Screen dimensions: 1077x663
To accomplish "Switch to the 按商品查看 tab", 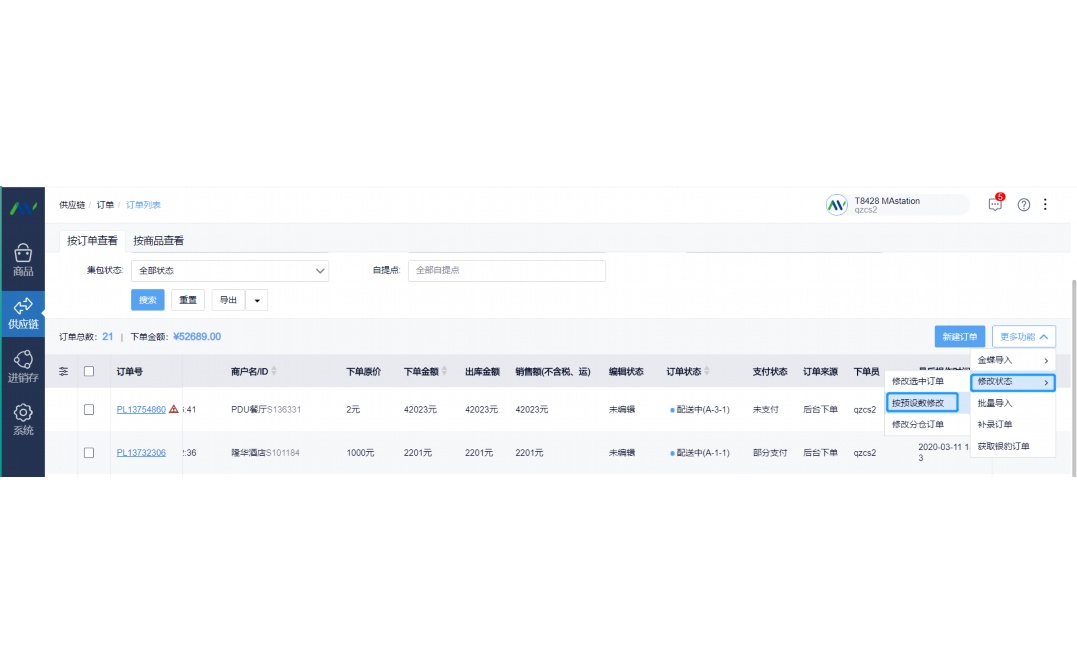I will click(x=160, y=240).
